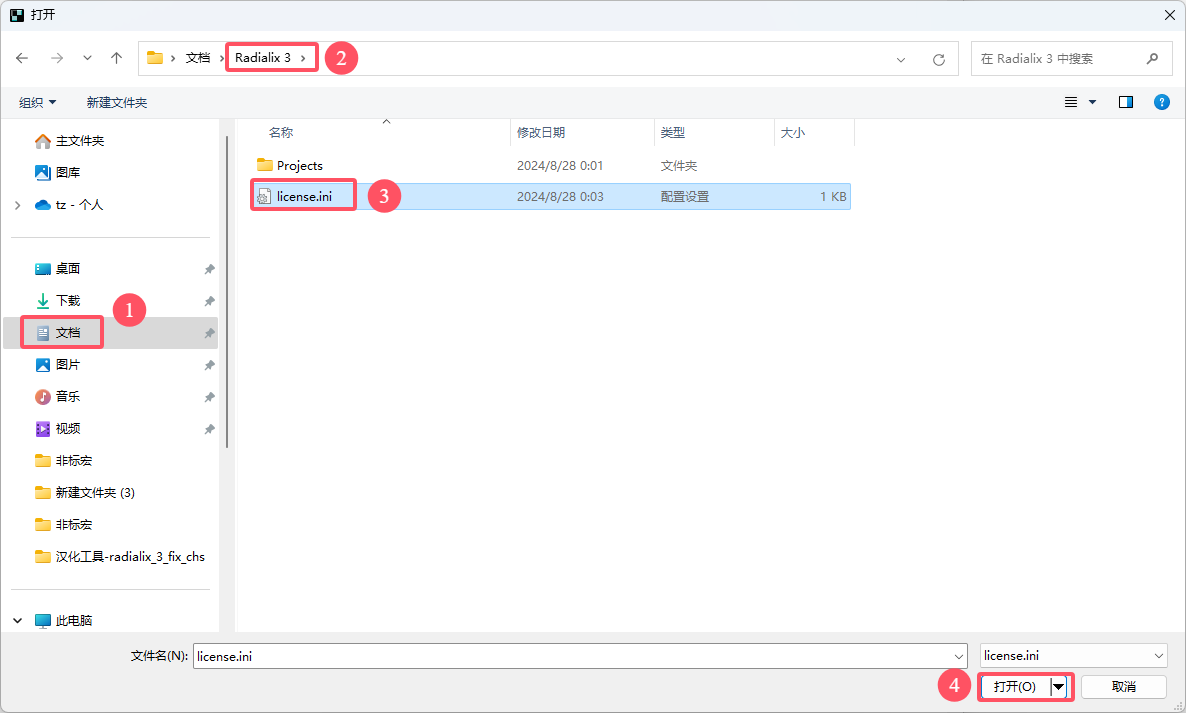Go back with the left arrow icon
The width and height of the screenshot is (1186, 713).
[22, 58]
